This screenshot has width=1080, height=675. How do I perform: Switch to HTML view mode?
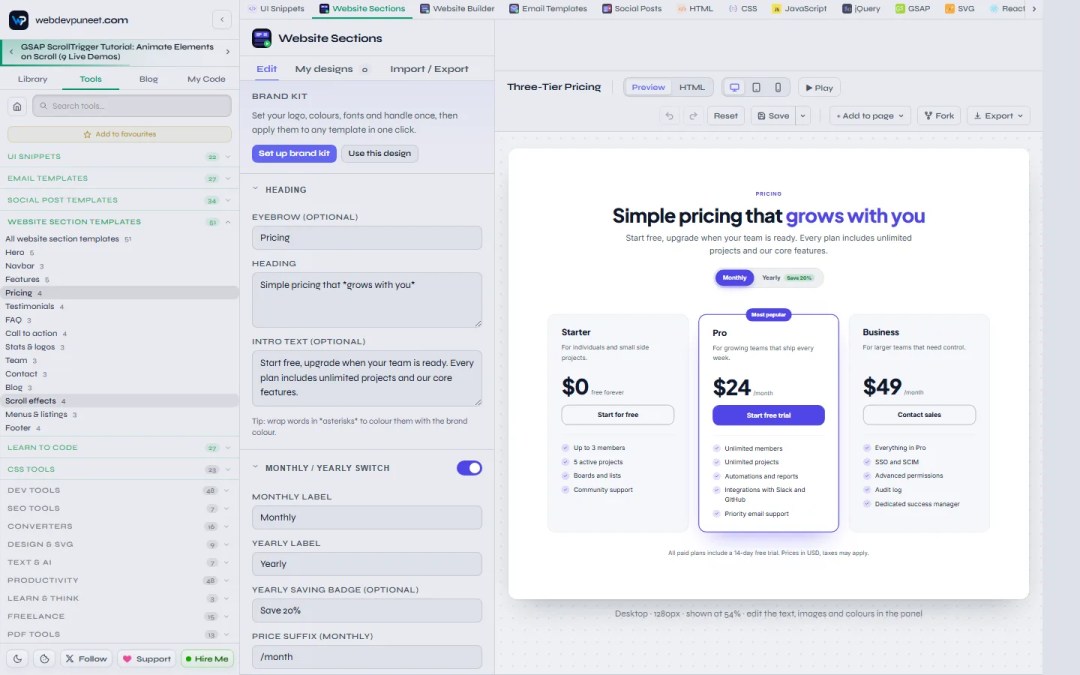692,87
